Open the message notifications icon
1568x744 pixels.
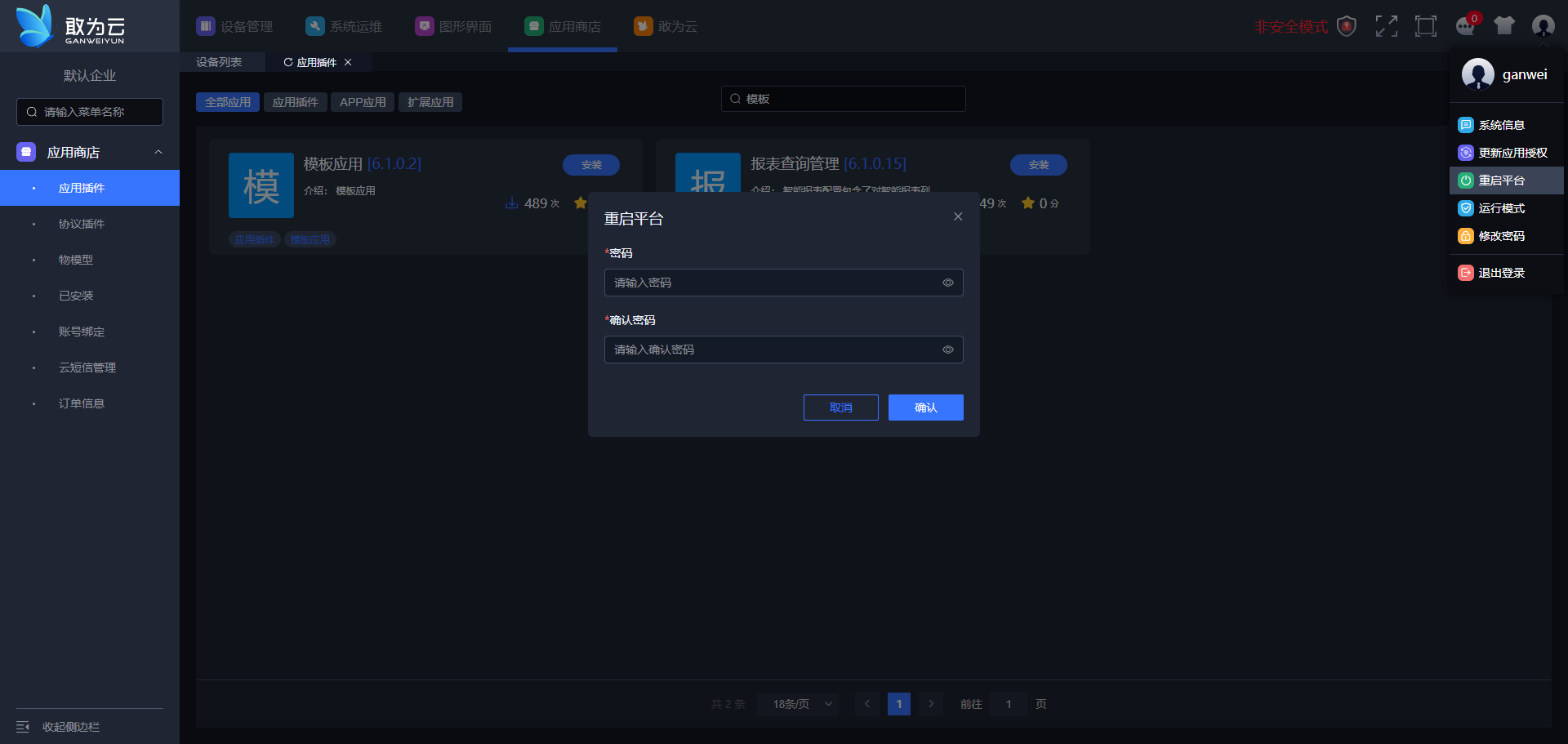(1465, 26)
